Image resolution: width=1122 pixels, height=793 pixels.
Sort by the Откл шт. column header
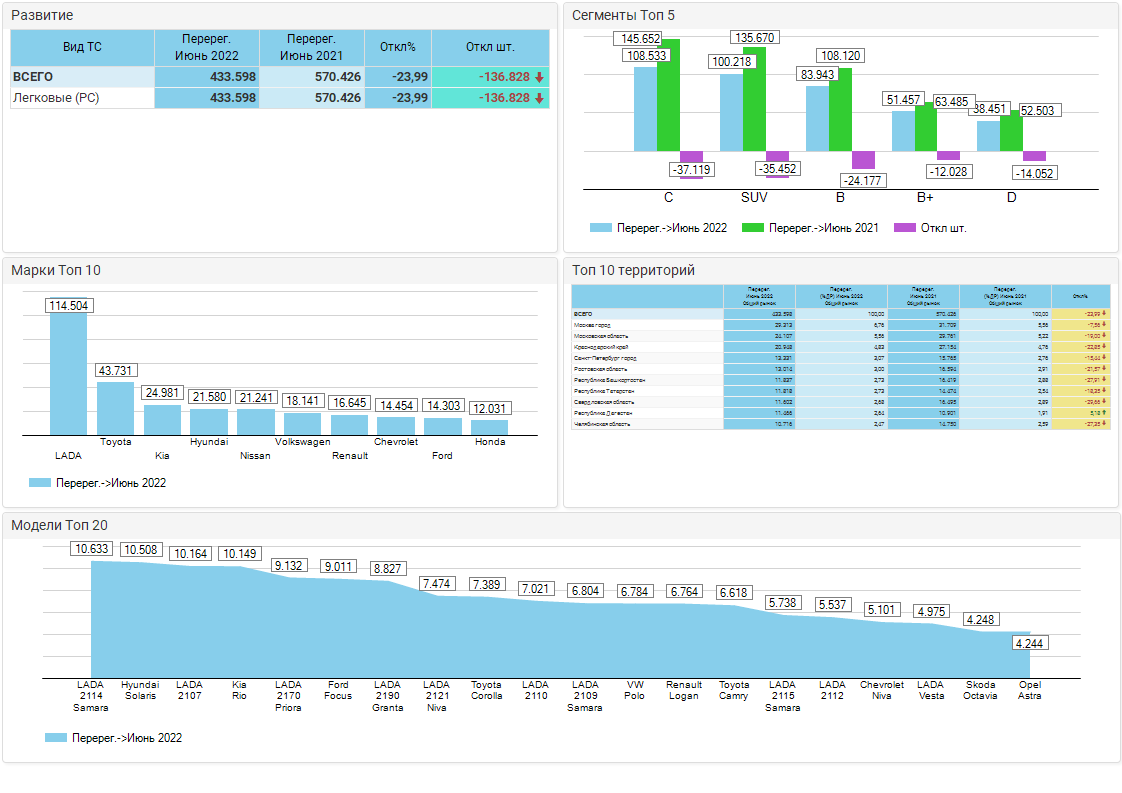point(490,47)
